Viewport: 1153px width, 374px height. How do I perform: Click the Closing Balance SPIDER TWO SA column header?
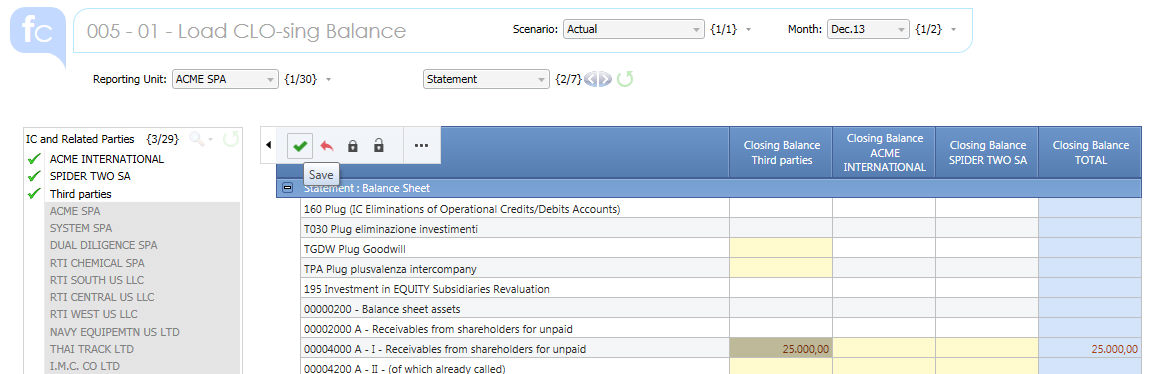point(987,152)
